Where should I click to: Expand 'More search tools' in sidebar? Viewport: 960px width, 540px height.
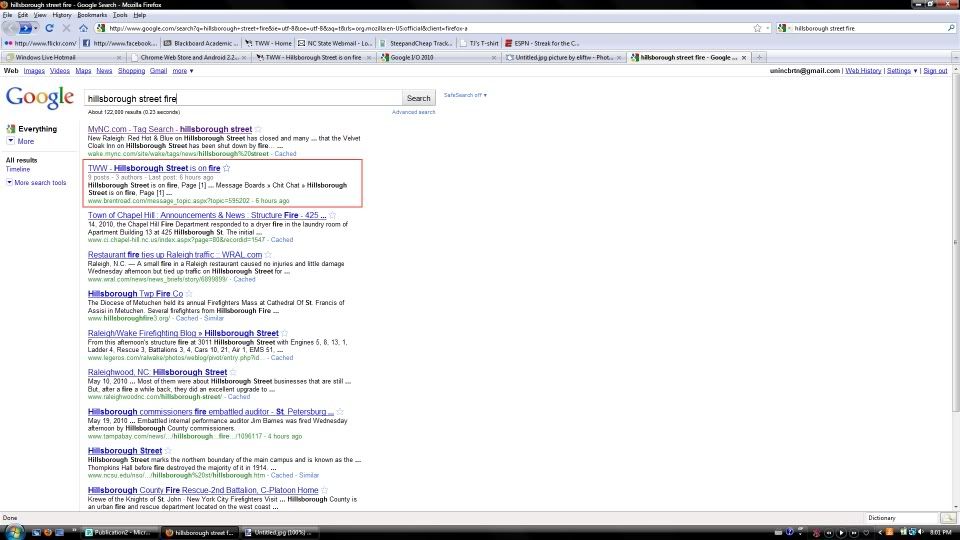[x=36, y=182]
